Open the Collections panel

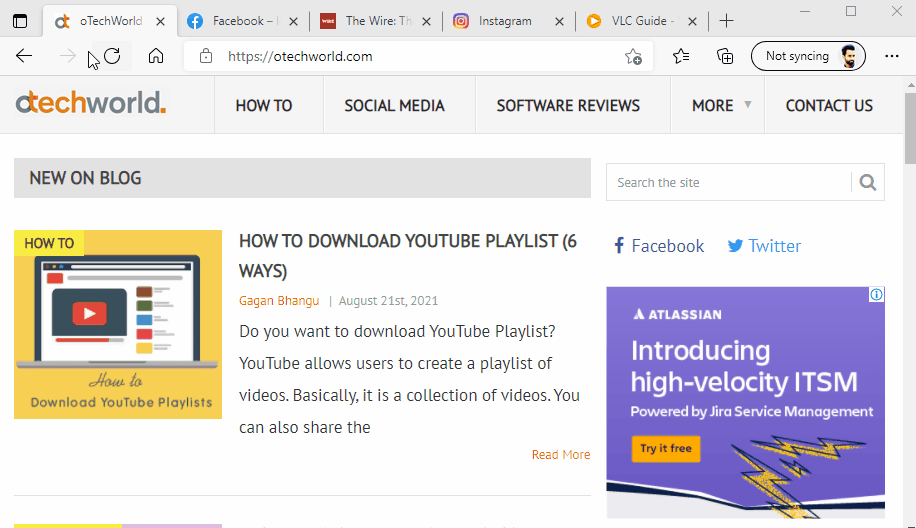tap(725, 56)
